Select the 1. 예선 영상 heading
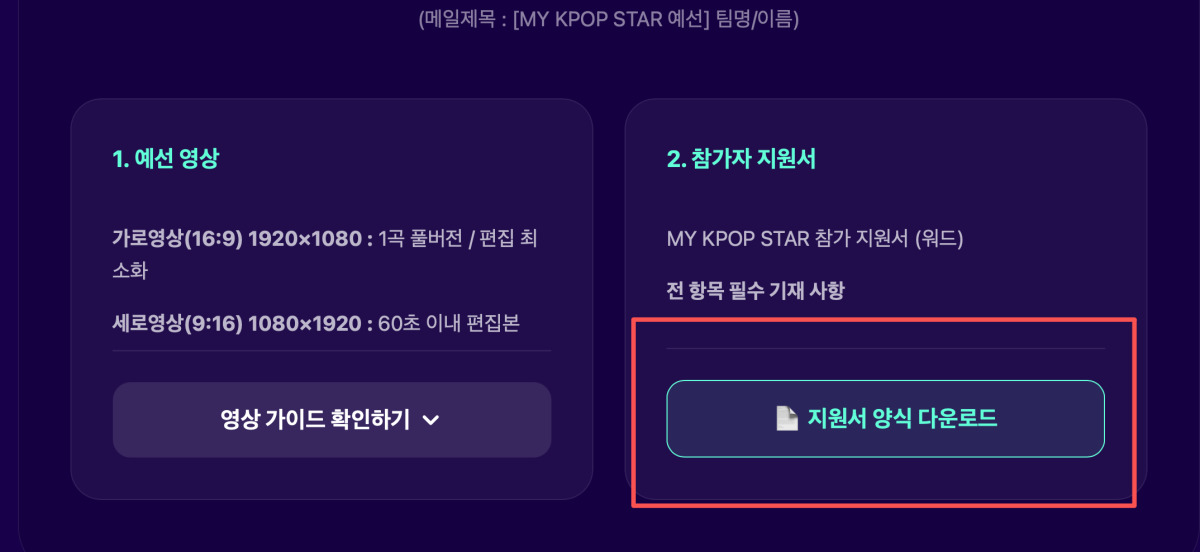 tap(166, 158)
